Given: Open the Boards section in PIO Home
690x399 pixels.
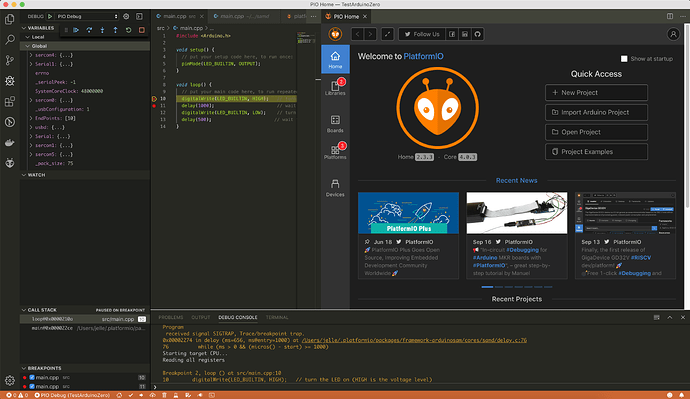Looking at the screenshot, I should click(x=335, y=124).
